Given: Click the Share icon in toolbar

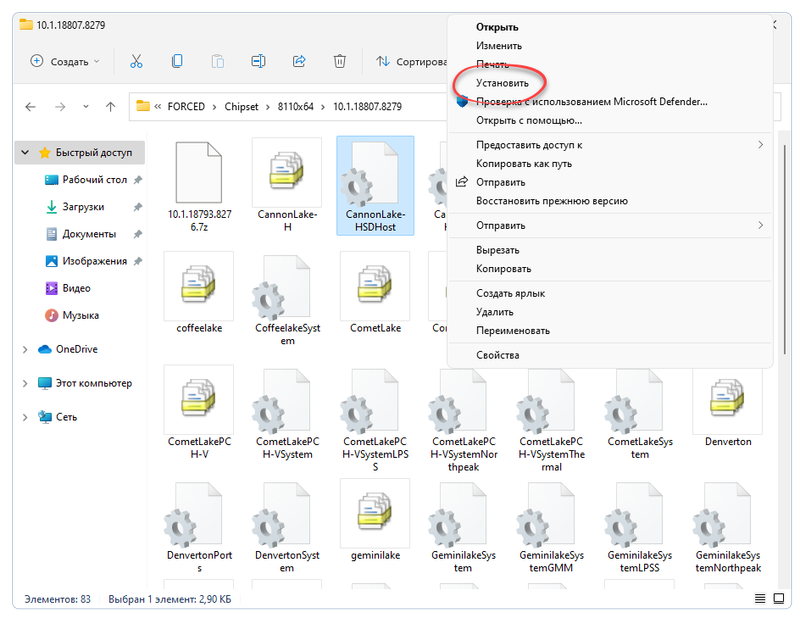Looking at the screenshot, I should point(298,61).
